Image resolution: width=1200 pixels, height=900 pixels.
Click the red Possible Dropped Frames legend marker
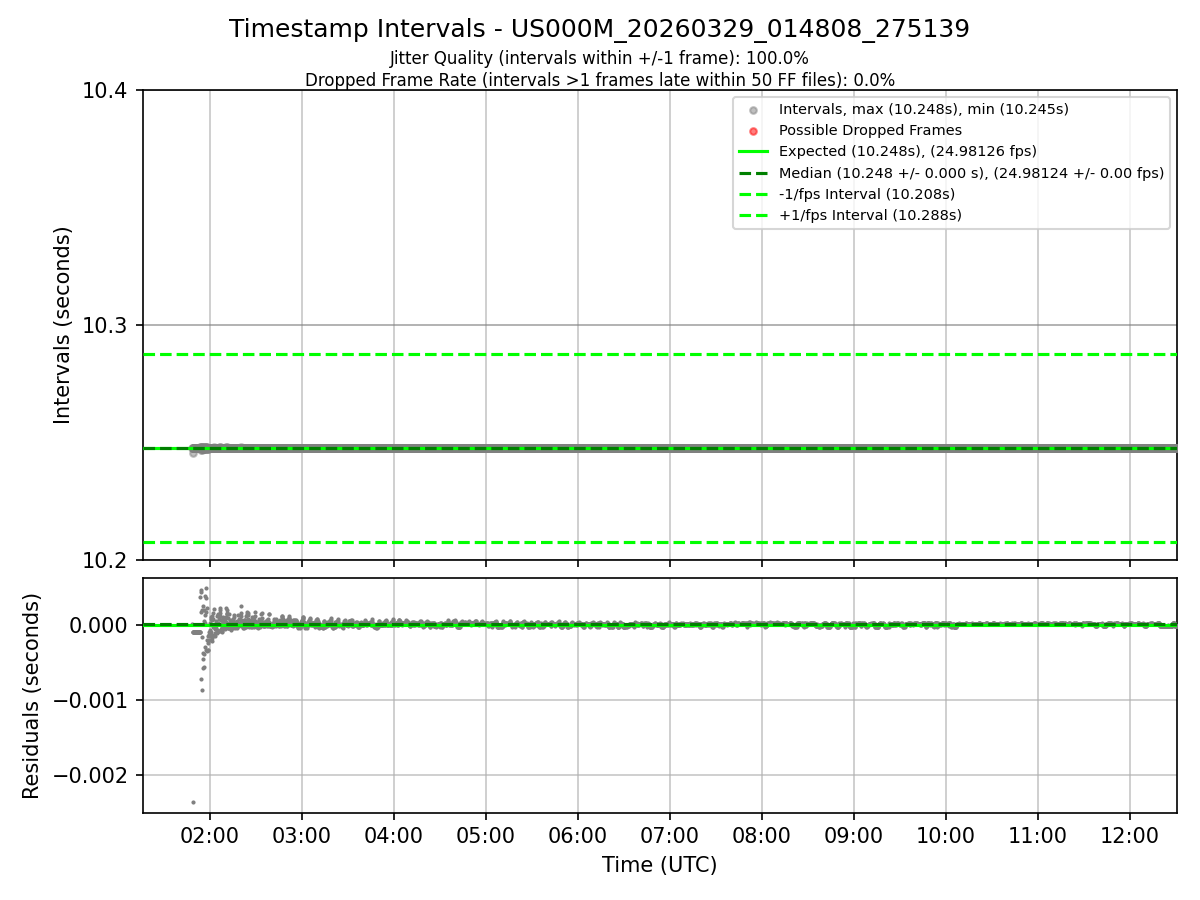[754, 131]
